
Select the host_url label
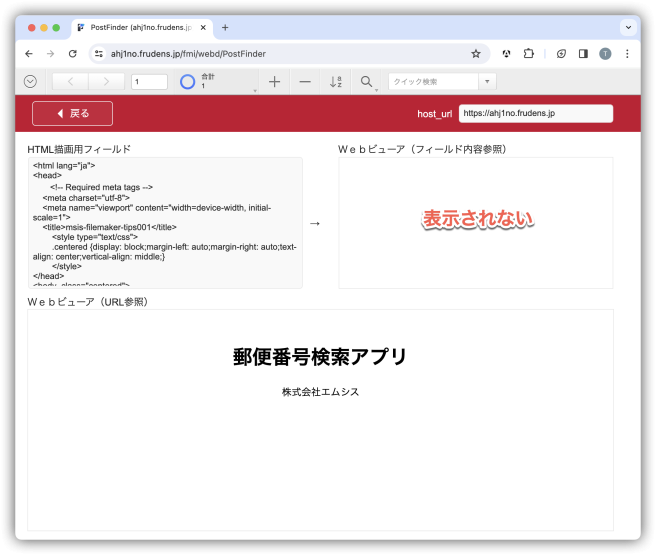(x=435, y=114)
